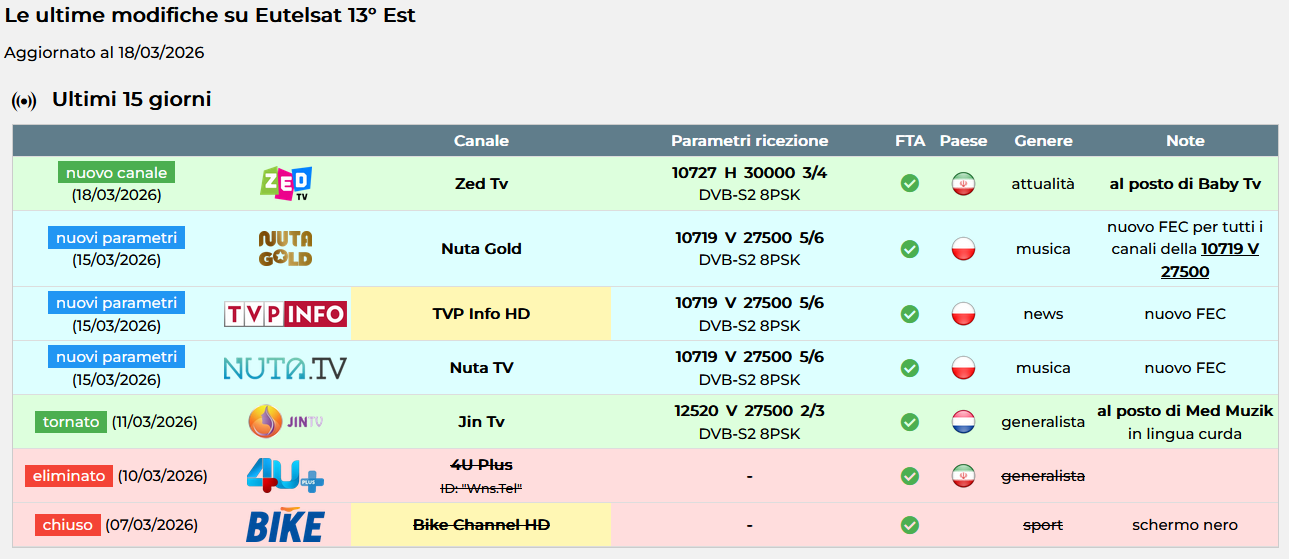
Task: Click the broadcast signal icon beside Ultimi 15 giorni
Action: coord(24,101)
